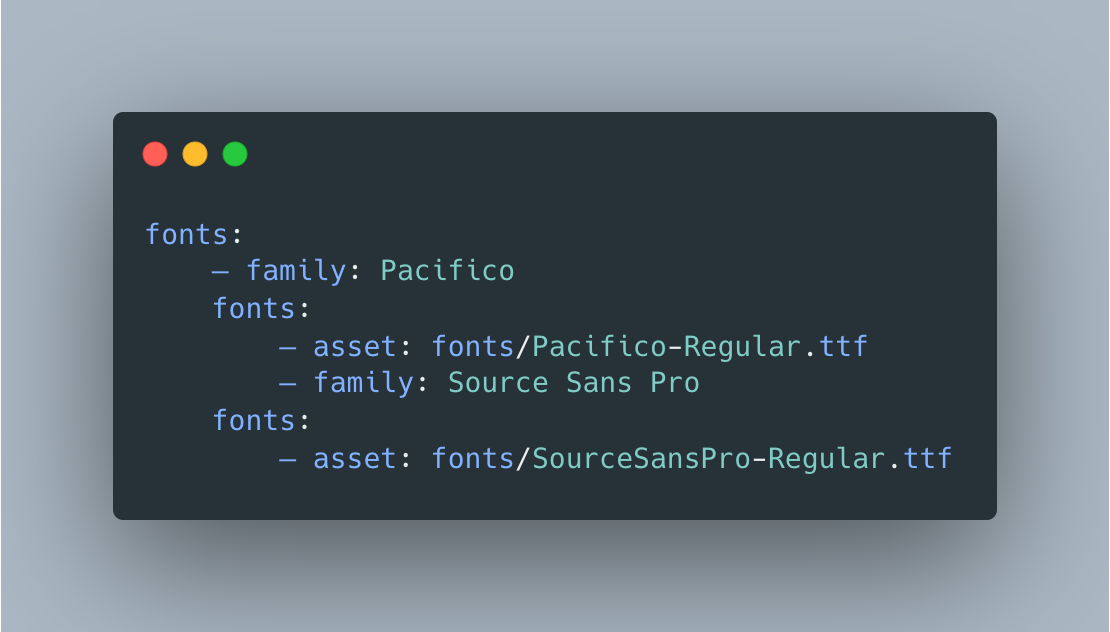Click the yellow minimize dot
This screenshot has height=632, width=1110.
[x=195, y=154]
